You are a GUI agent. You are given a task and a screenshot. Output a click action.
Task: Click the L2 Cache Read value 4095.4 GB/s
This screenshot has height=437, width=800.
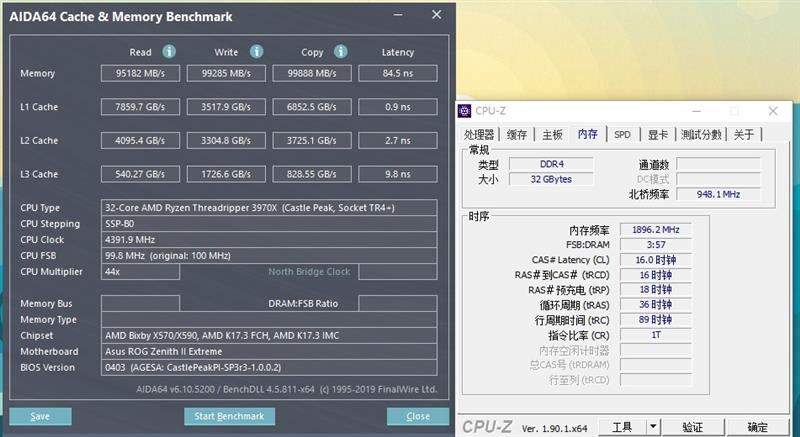pos(140,141)
